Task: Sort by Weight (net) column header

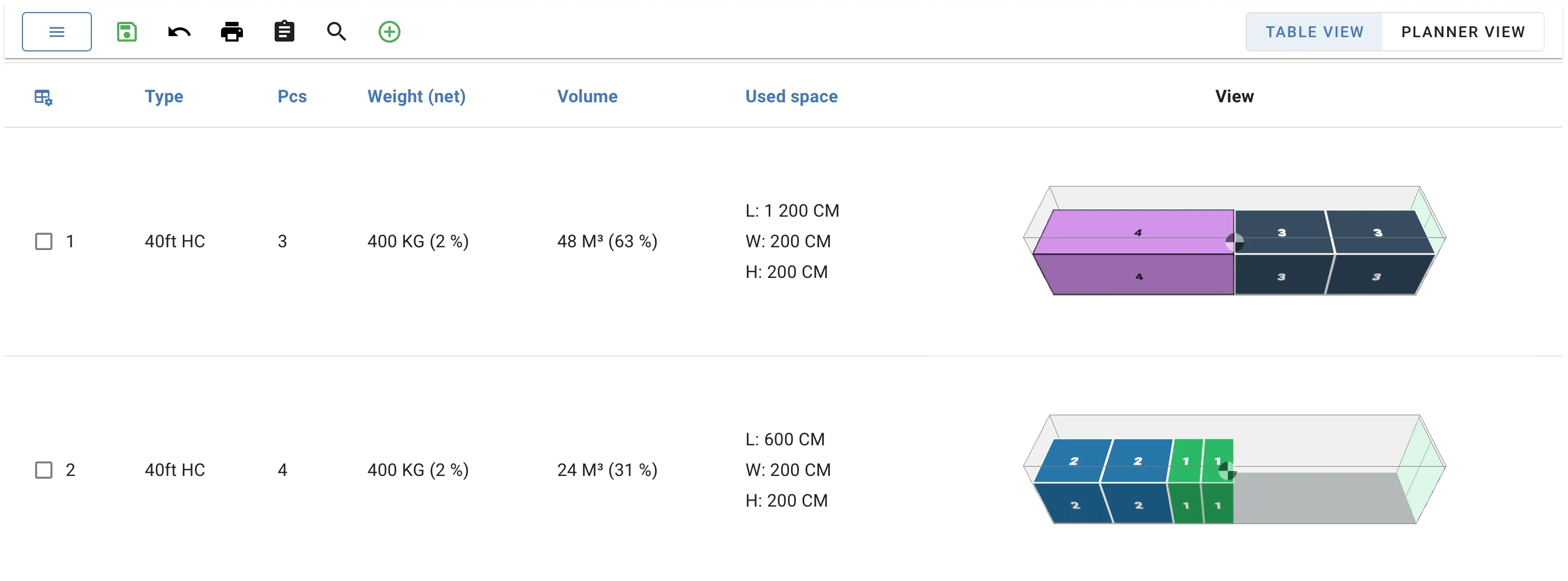Action: 416,97
